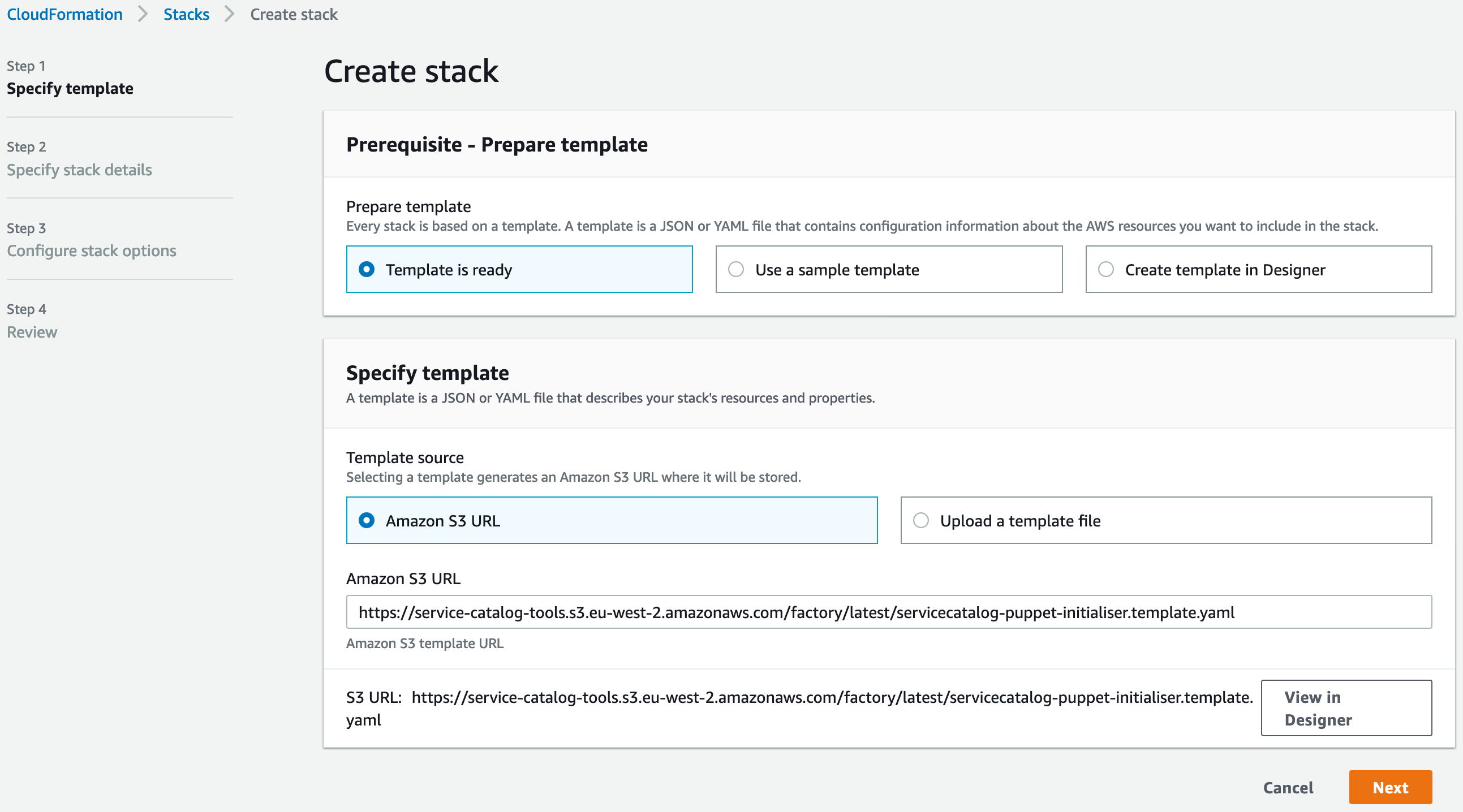This screenshot has height=812, width=1463.
Task: Go to the Stacks breadcrumb link
Action: [x=186, y=14]
